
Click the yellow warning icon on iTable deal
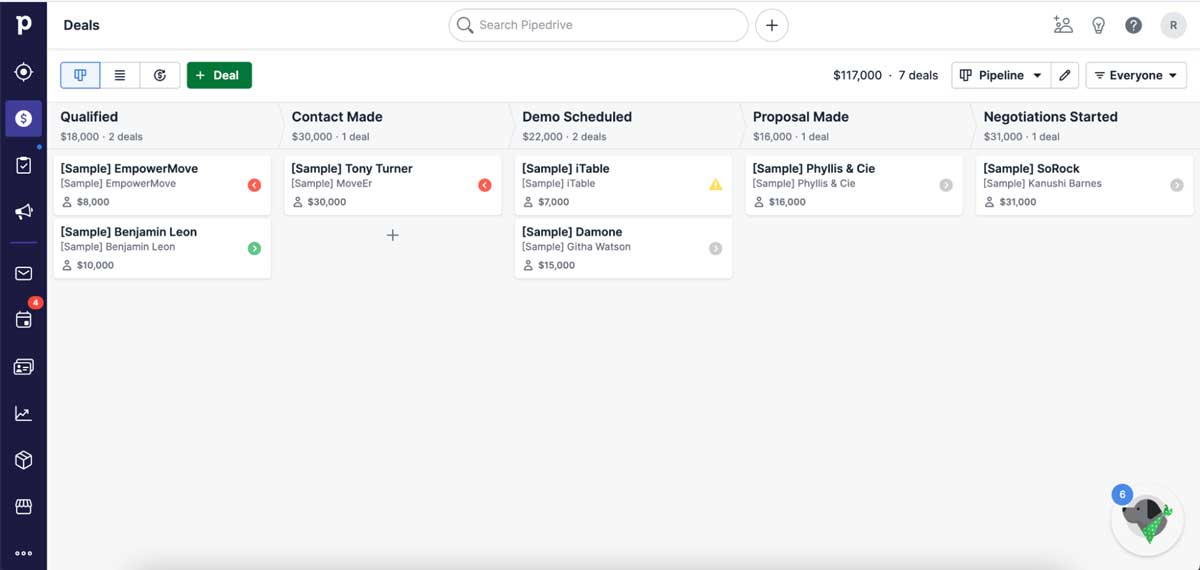(715, 185)
